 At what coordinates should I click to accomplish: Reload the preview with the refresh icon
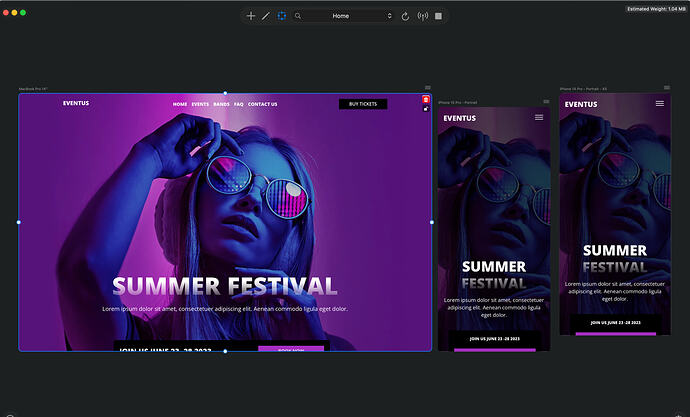(405, 16)
